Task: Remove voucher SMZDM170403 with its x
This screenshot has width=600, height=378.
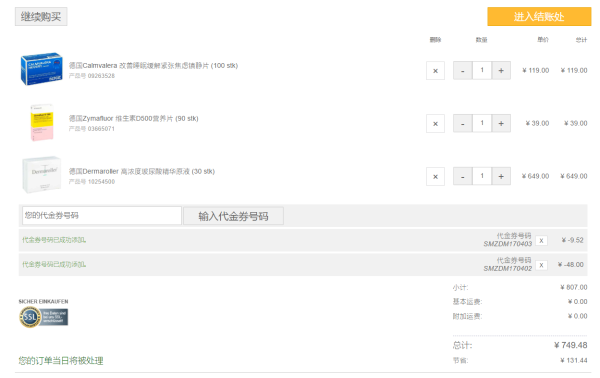Action: pyautogui.click(x=541, y=240)
